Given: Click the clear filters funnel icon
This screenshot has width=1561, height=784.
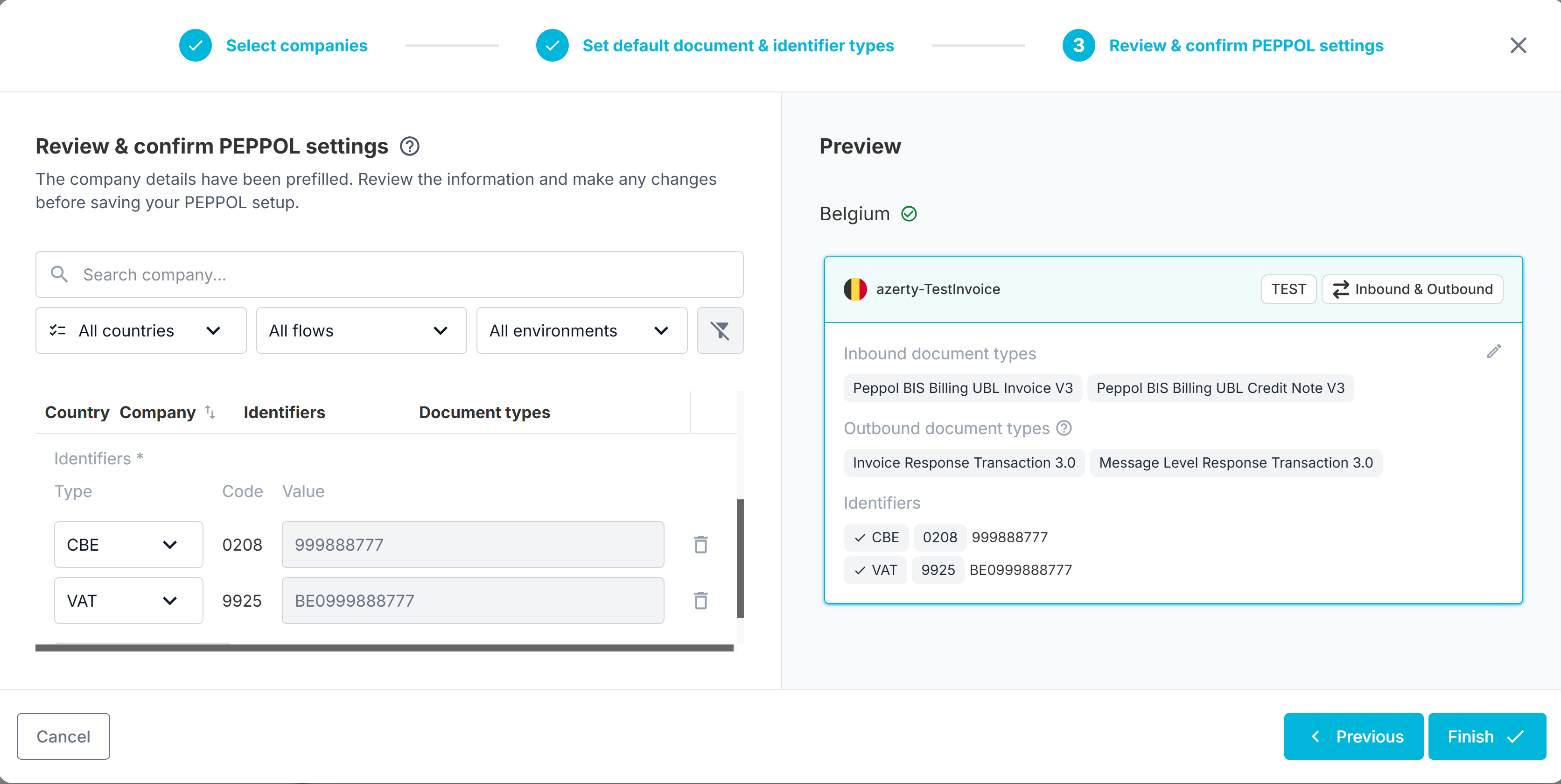Looking at the screenshot, I should point(719,330).
